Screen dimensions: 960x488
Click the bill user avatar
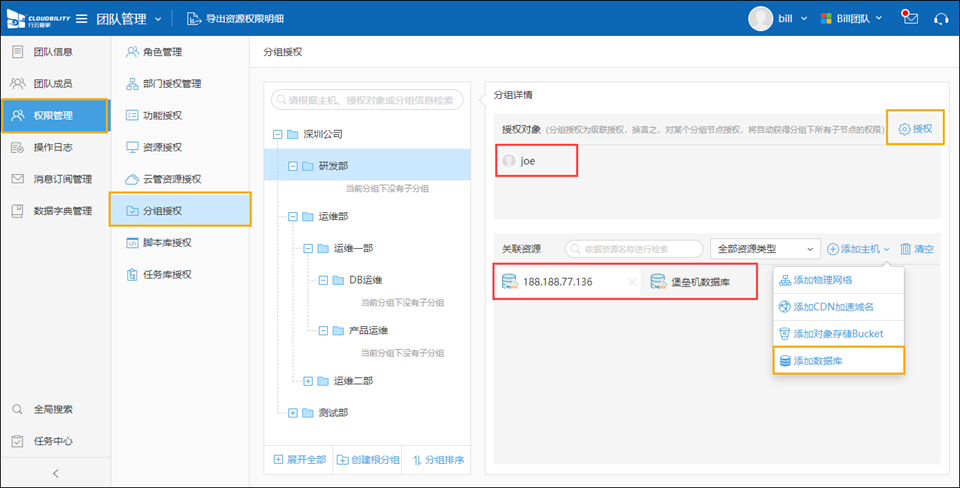click(x=761, y=18)
